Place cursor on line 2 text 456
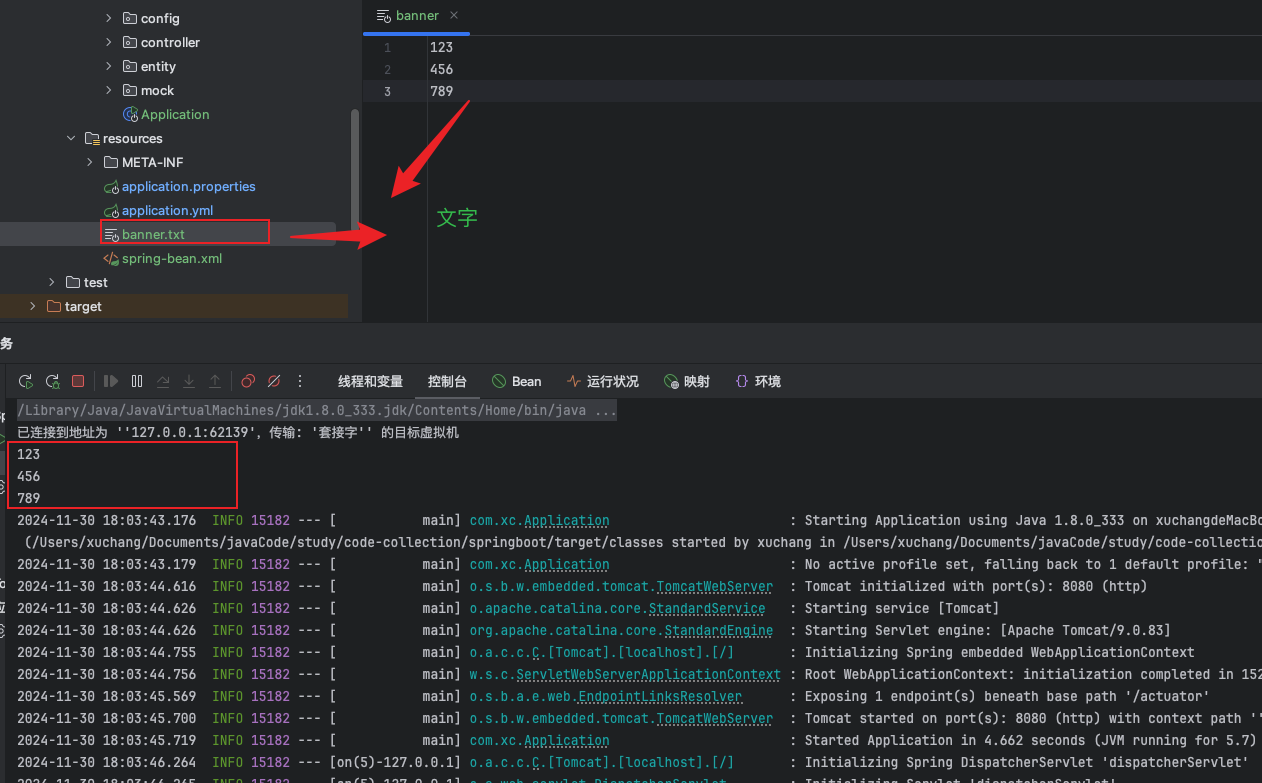The width and height of the screenshot is (1262, 783). point(441,69)
